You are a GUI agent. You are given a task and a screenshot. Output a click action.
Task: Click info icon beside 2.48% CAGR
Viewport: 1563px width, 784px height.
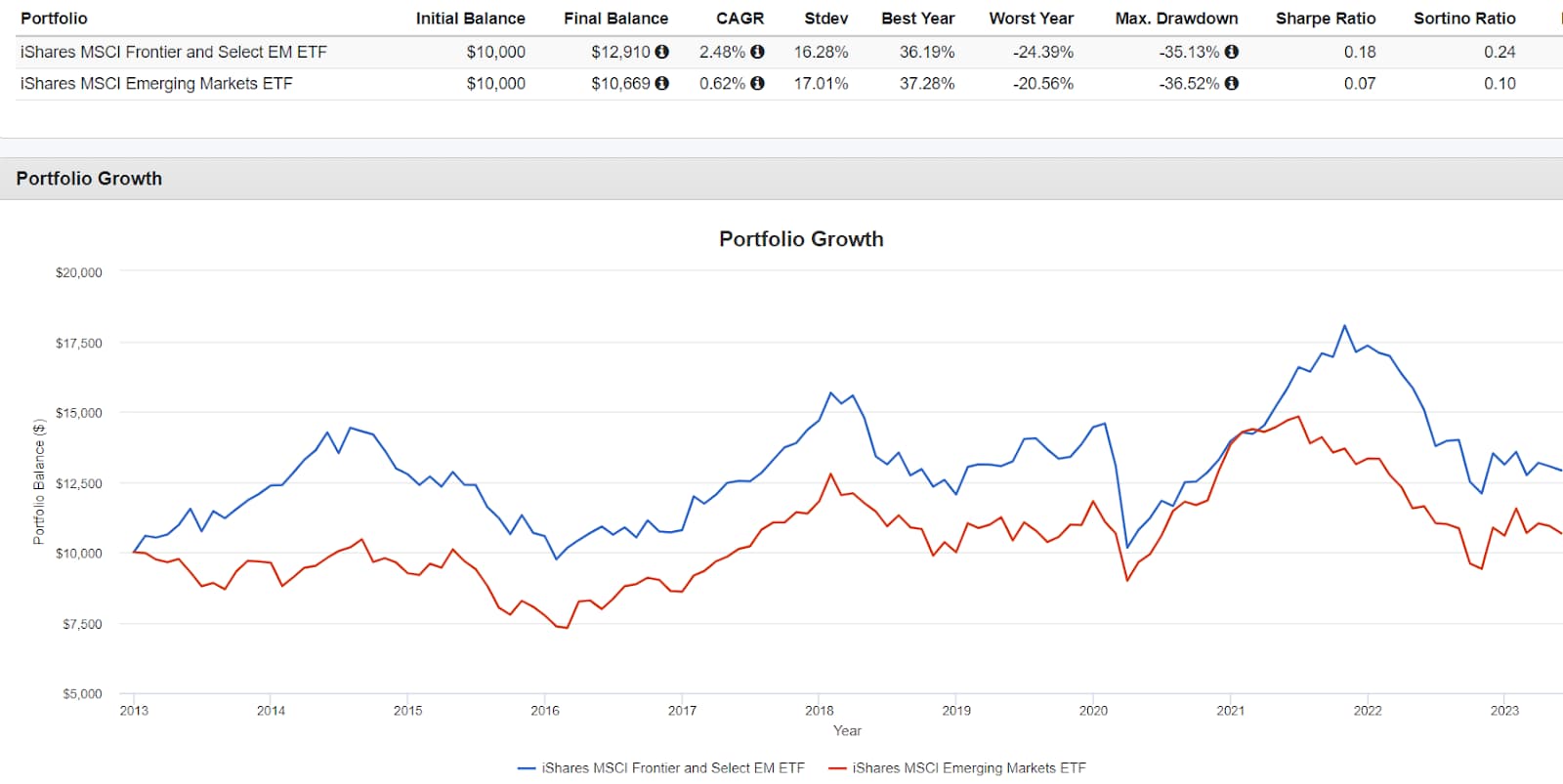coord(757,52)
